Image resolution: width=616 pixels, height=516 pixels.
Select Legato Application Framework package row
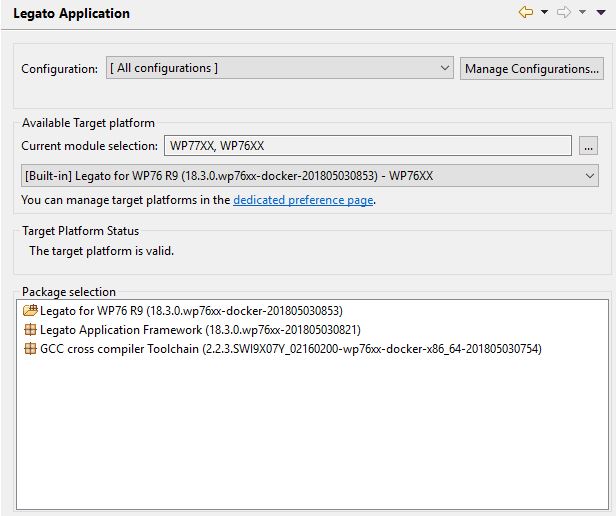tap(200, 330)
